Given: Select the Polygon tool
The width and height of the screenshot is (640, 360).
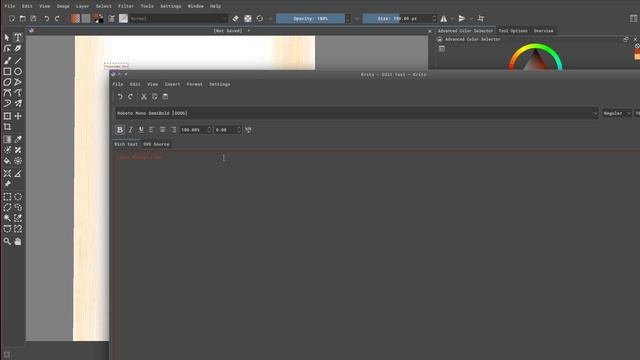Looking at the screenshot, I should 7,82.
